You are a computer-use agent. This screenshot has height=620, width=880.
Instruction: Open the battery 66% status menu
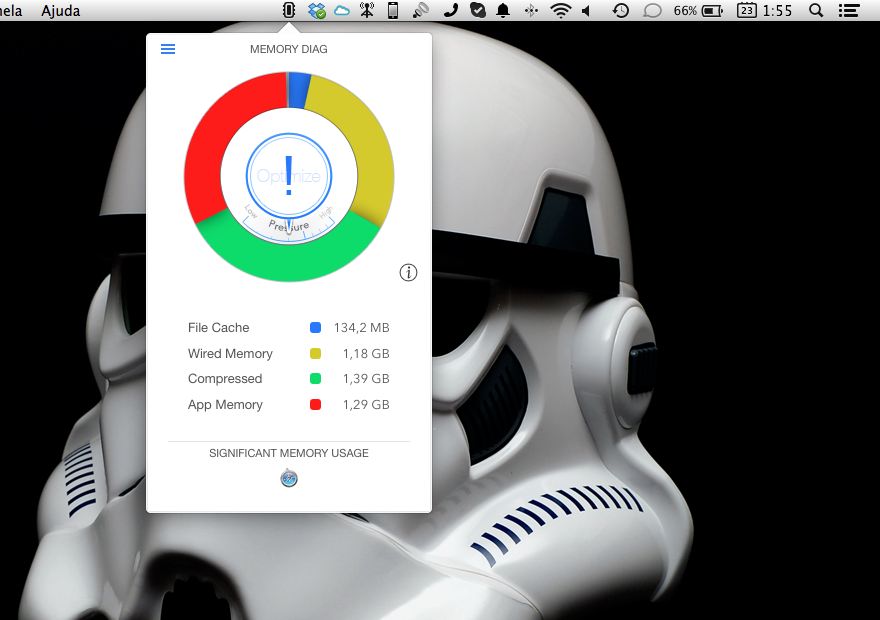(x=698, y=10)
